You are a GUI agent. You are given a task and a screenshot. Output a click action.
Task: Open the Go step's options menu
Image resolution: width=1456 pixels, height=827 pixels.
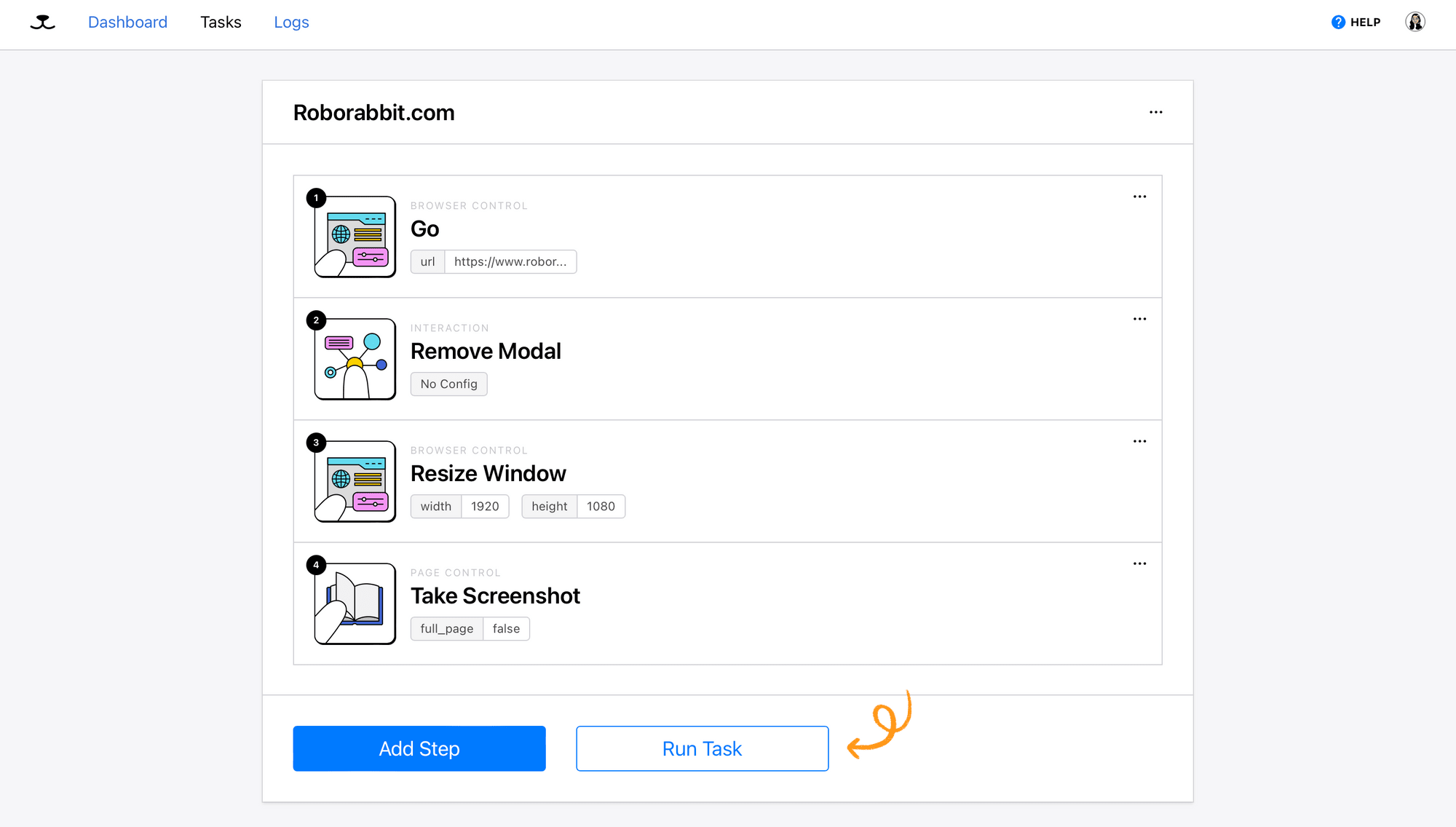(x=1139, y=196)
